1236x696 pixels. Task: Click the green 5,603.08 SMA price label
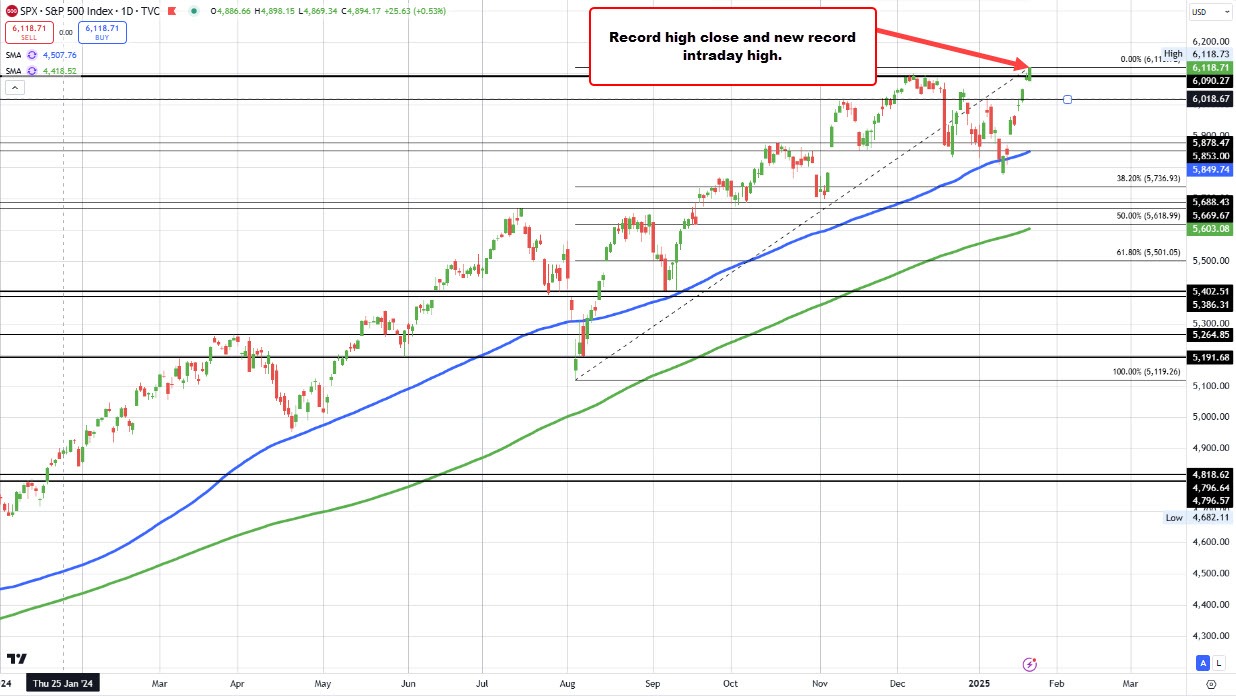point(1210,229)
